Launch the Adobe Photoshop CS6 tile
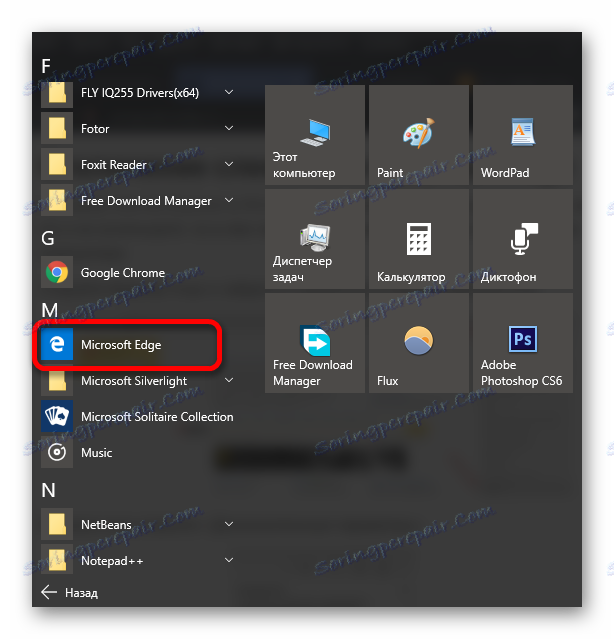This screenshot has width=614, height=639. coord(523,343)
